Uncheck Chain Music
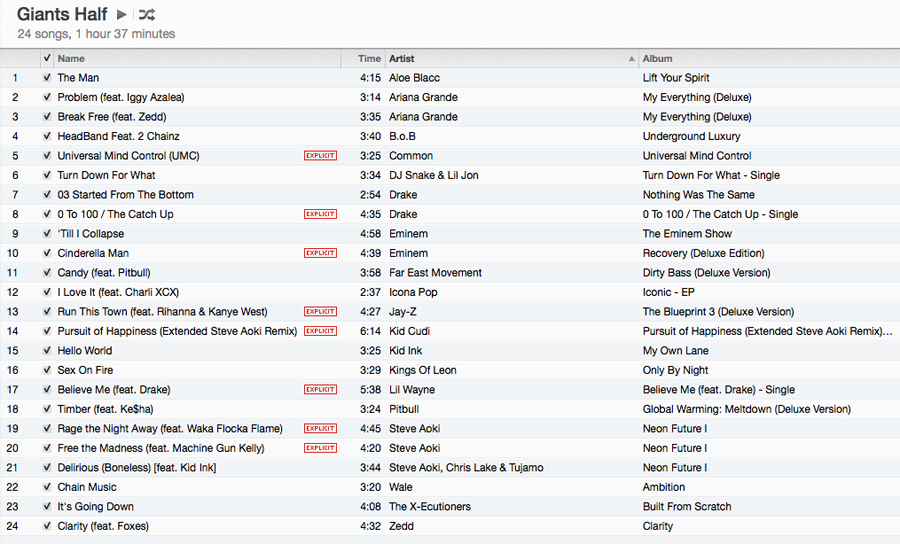Screen dimensions: 900x544 click(x=47, y=487)
